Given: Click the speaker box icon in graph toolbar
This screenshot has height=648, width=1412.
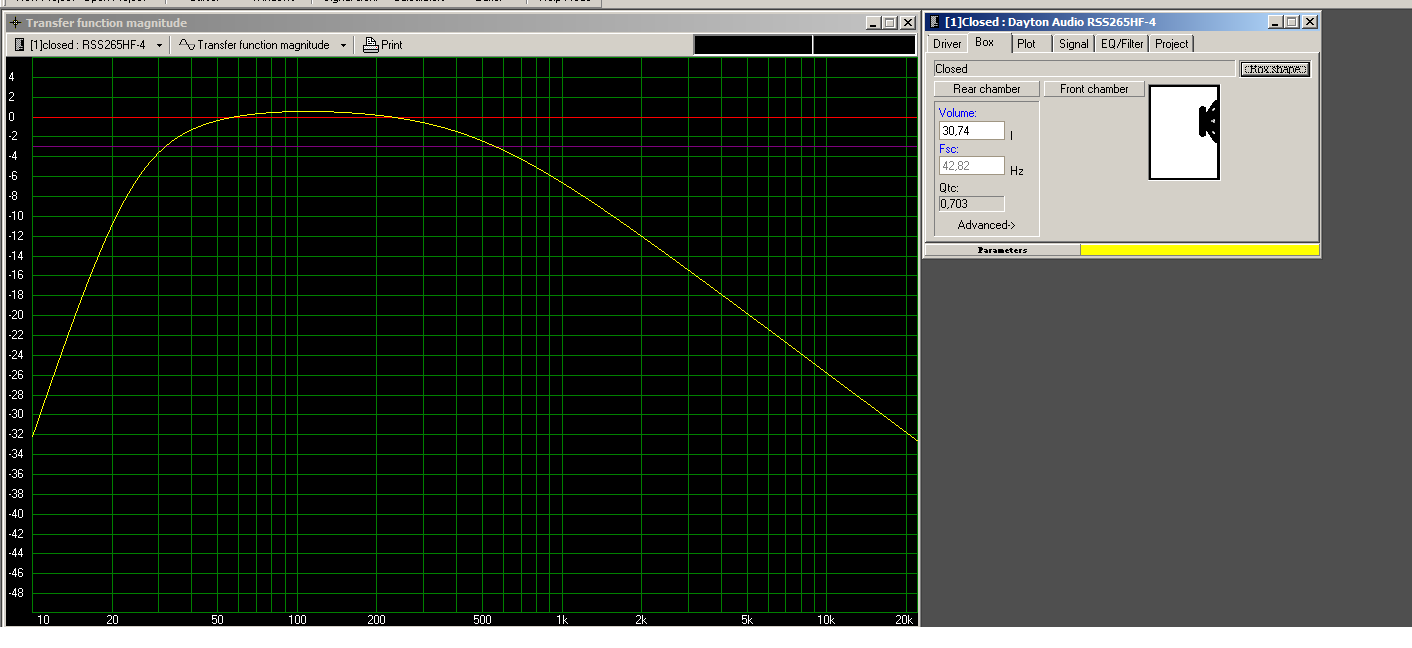Looking at the screenshot, I should pos(19,45).
